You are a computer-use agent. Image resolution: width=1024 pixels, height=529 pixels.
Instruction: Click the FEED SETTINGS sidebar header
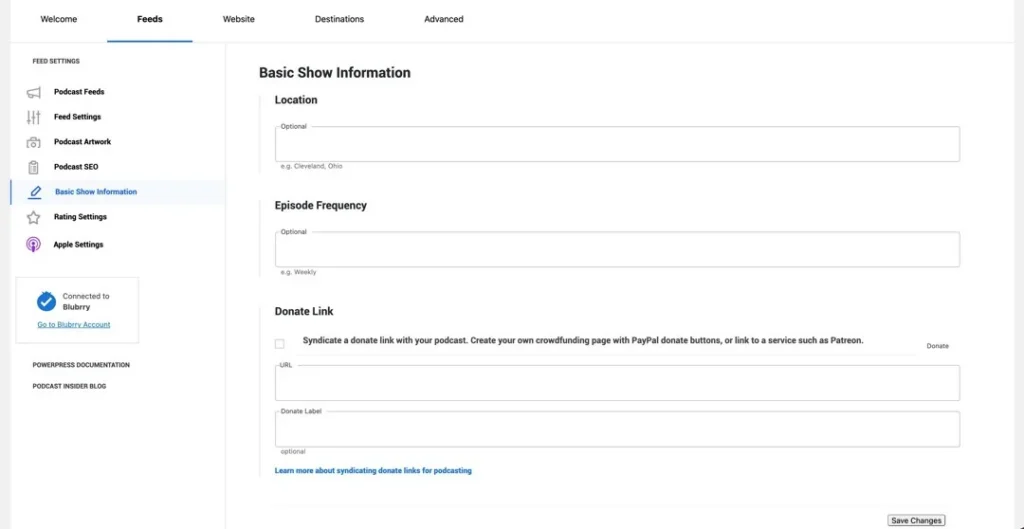(x=56, y=61)
